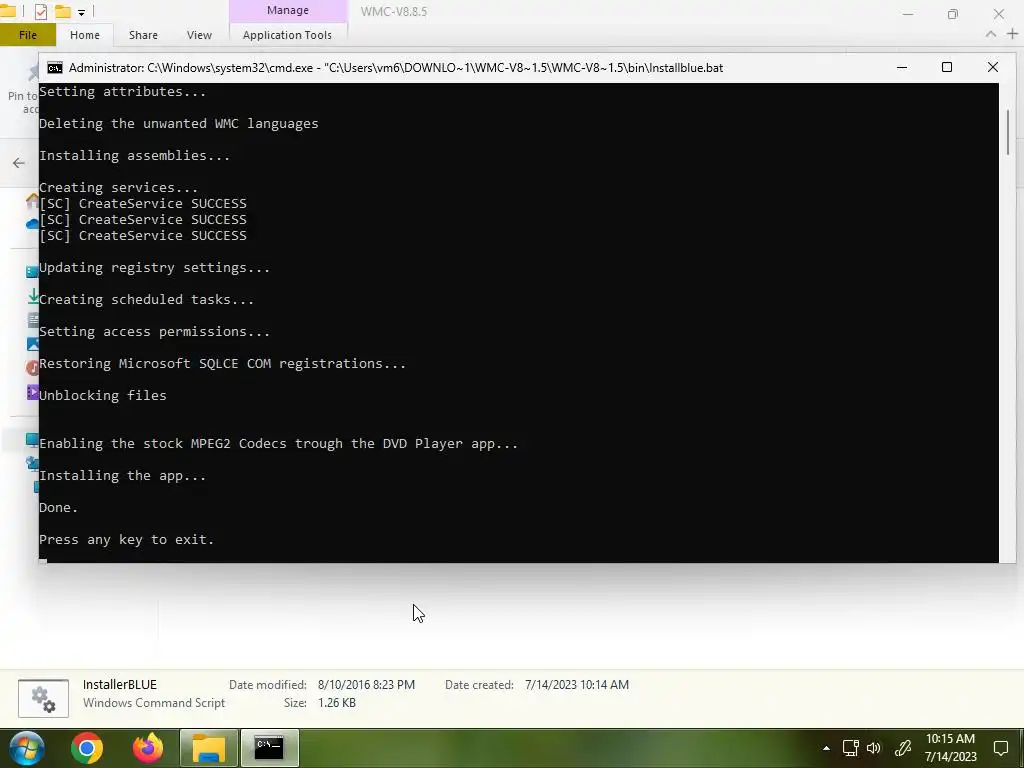This screenshot has height=768, width=1024.
Task: Click the New folder icon in Explorer's quick access toolbar
Action: click(63, 11)
